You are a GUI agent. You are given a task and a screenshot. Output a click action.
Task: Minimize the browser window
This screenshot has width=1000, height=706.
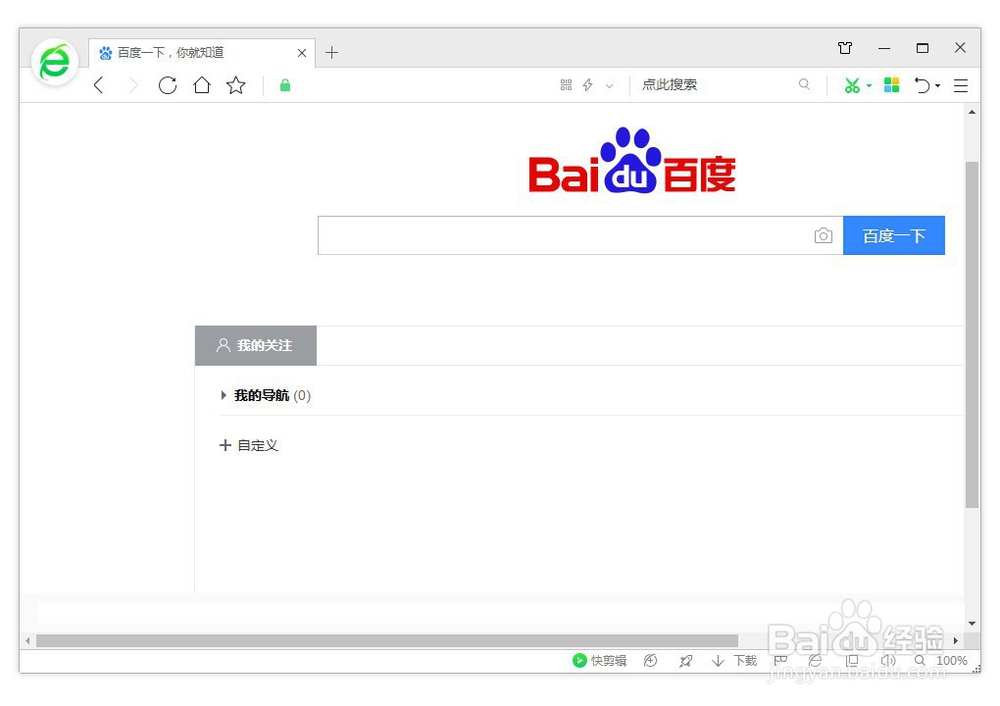tap(884, 48)
